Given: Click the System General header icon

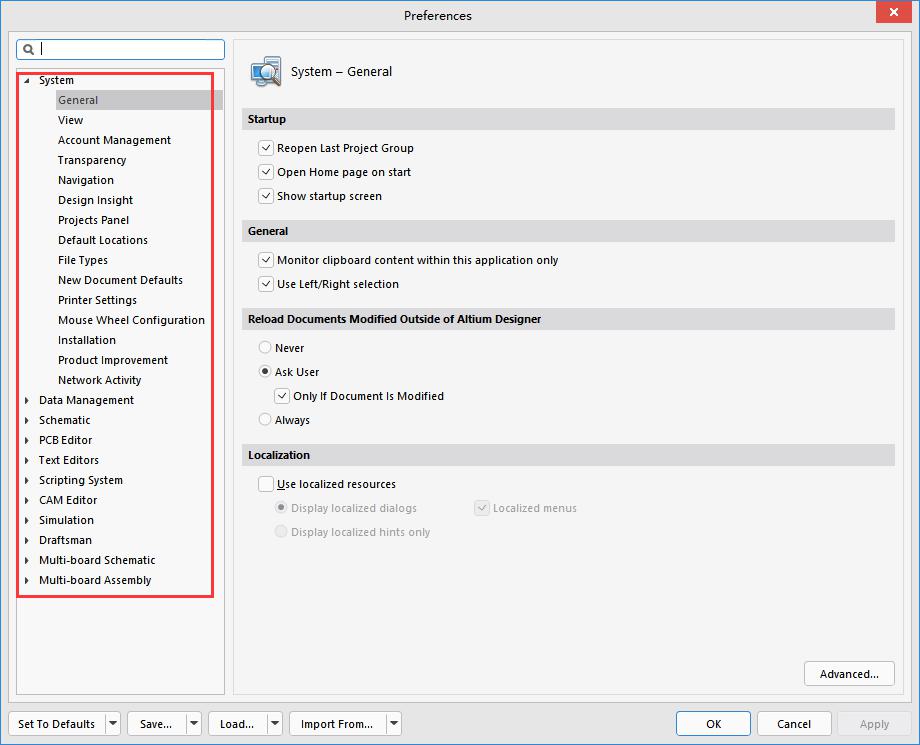Looking at the screenshot, I should click(x=266, y=72).
